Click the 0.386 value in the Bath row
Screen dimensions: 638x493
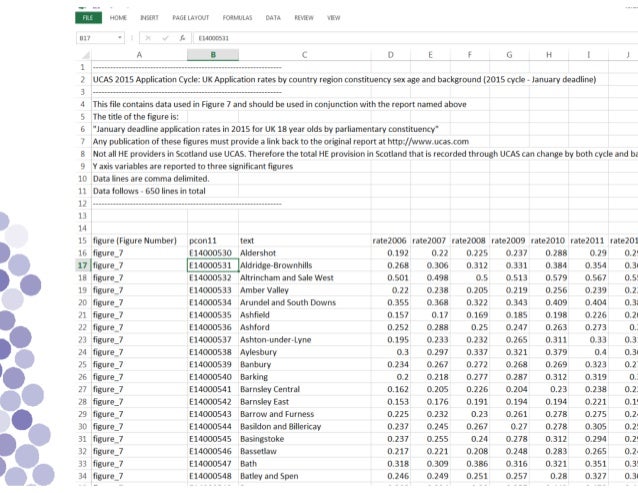click(x=470, y=464)
